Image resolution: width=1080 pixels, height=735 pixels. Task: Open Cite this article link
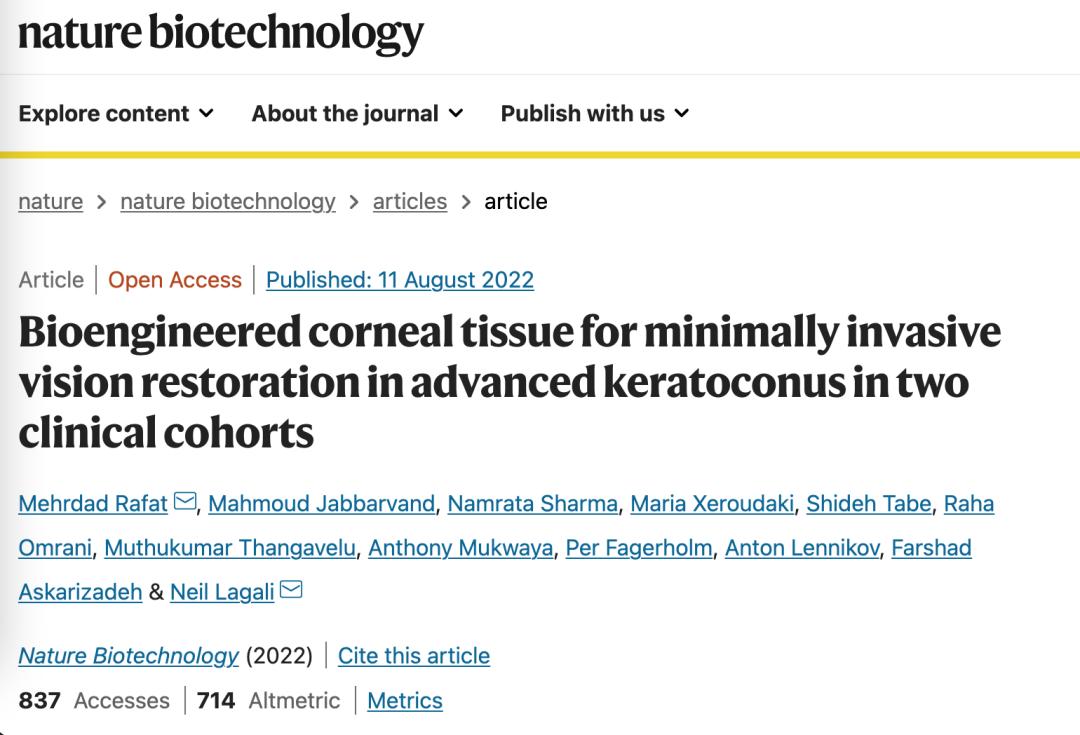pos(413,655)
